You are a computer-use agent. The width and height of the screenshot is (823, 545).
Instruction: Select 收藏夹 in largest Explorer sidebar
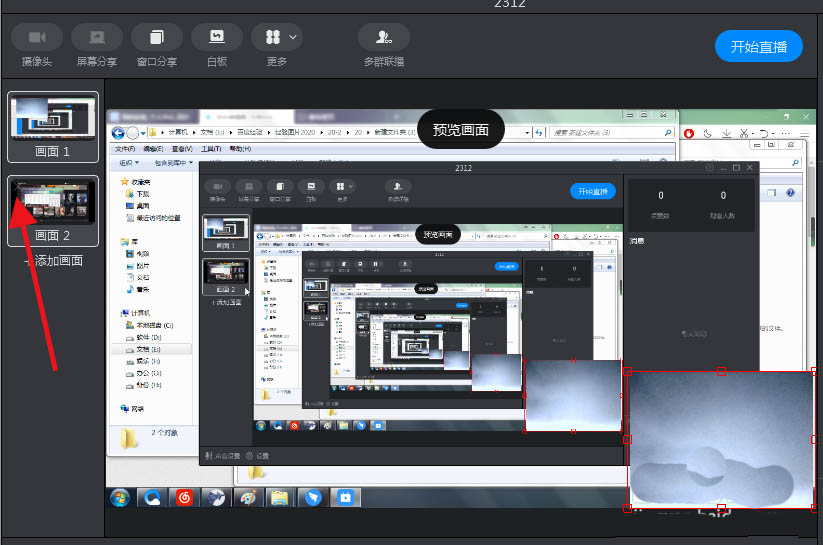[x=135, y=182]
